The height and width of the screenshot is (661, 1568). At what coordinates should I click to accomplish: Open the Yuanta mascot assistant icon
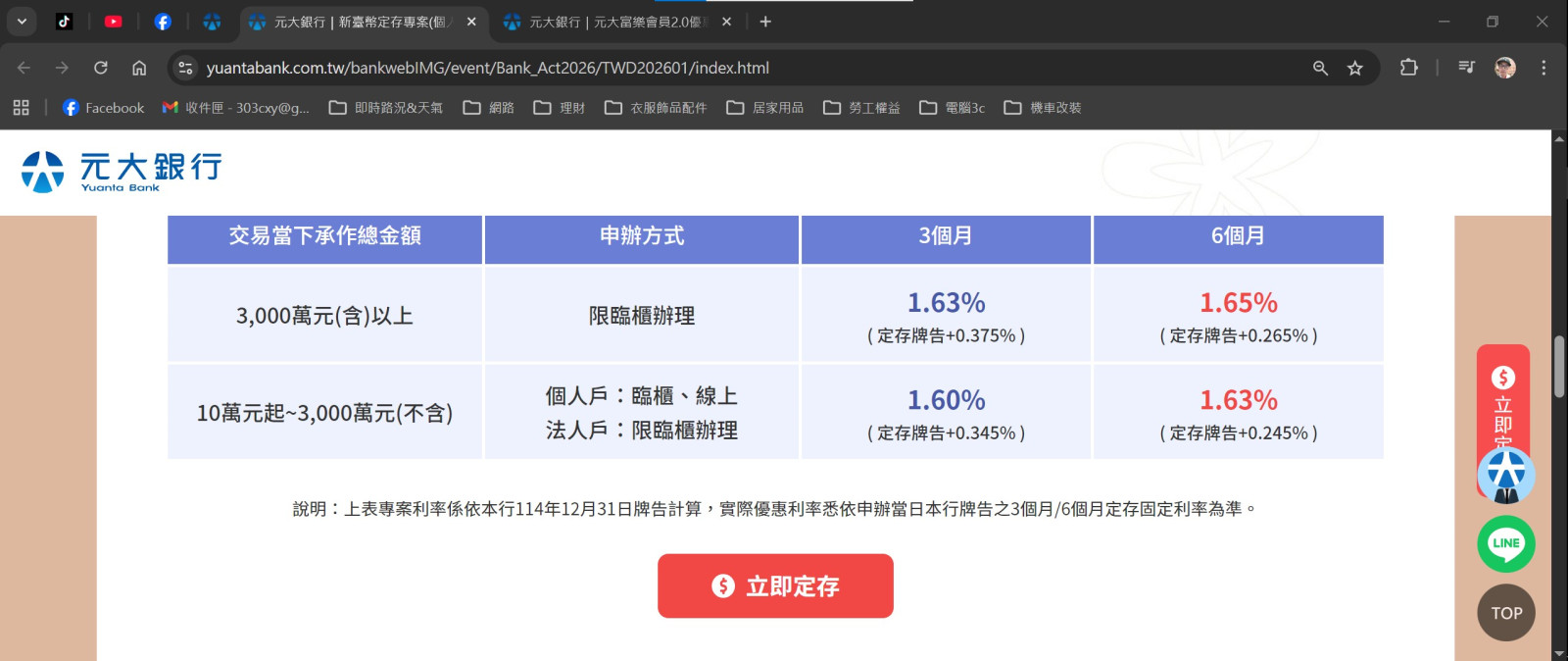click(1505, 476)
